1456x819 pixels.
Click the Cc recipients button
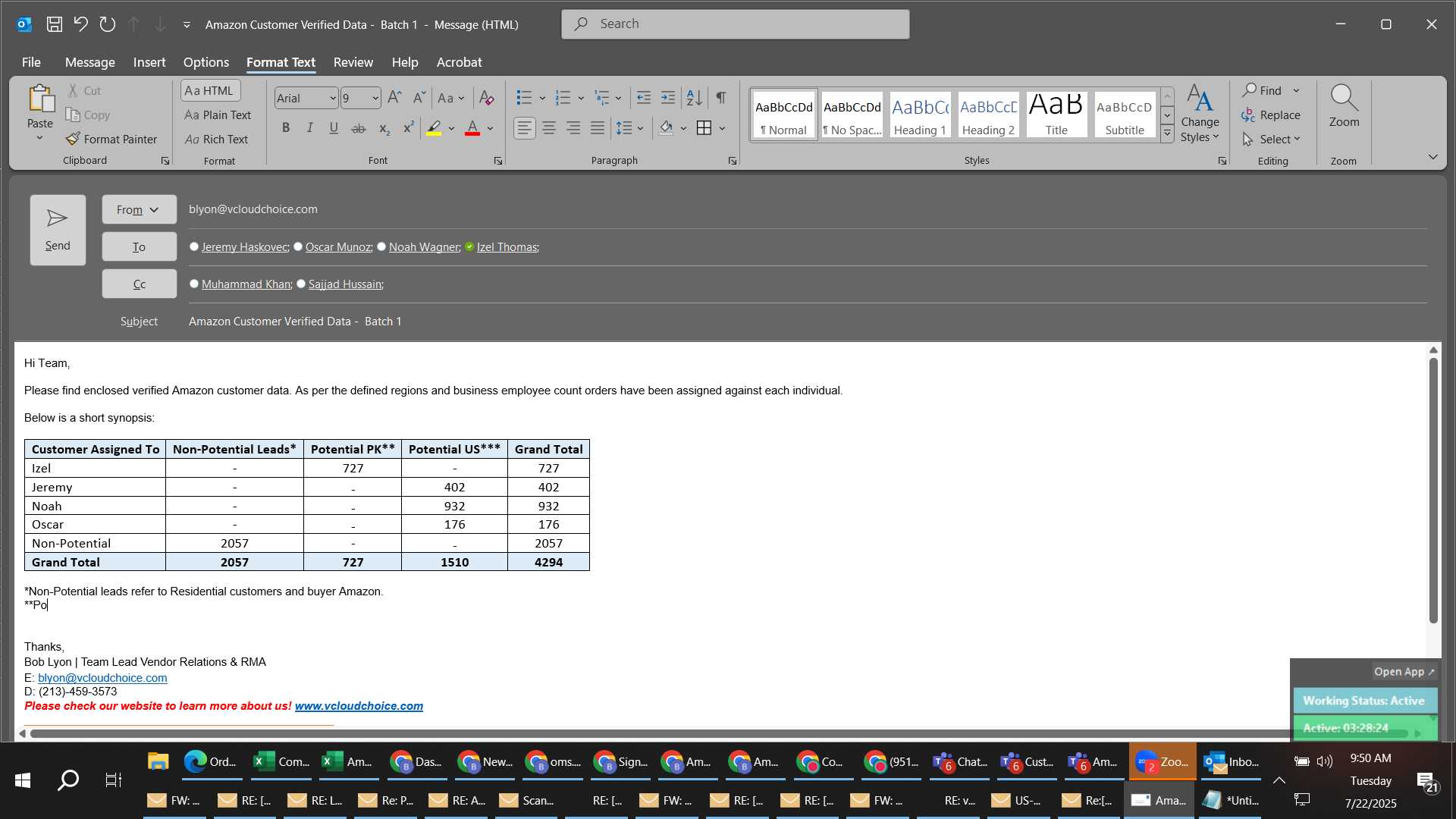(140, 284)
